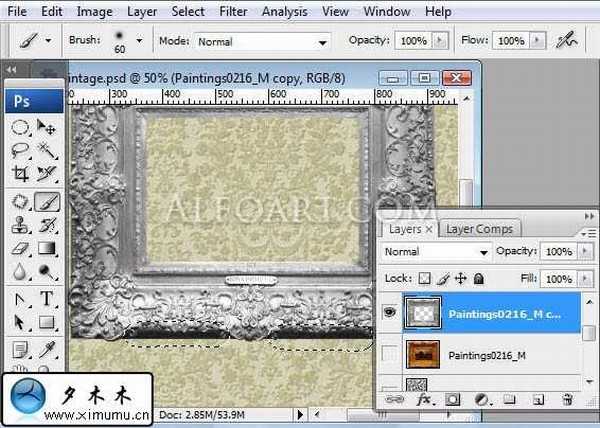Select the Move tool
The height and width of the screenshot is (428, 600).
tap(46, 127)
